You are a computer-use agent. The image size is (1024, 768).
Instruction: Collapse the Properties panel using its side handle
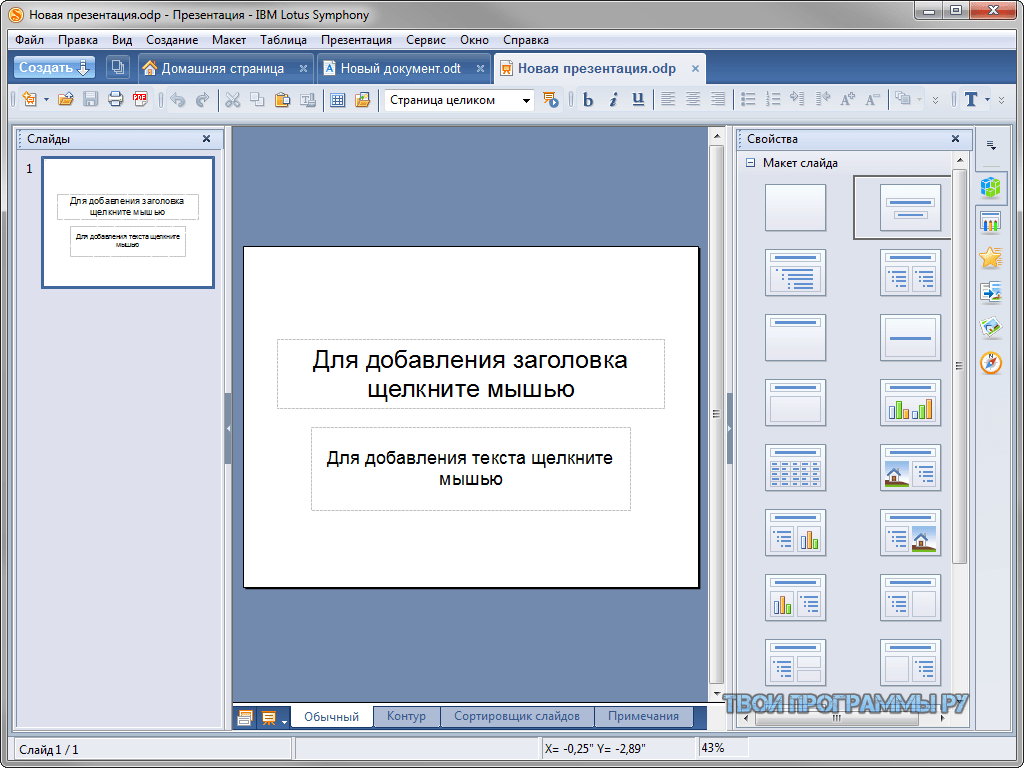point(729,428)
